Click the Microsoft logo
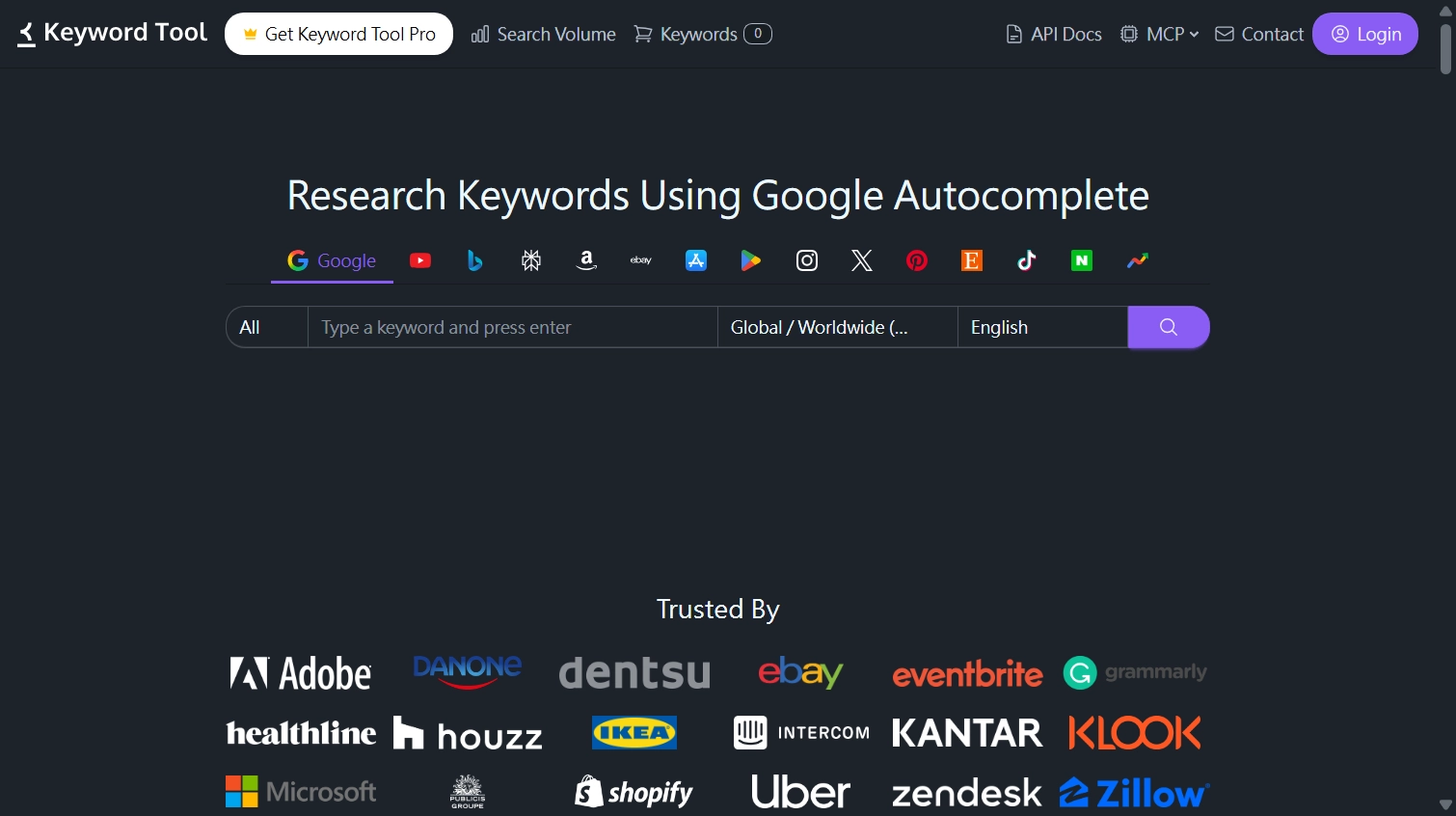The height and width of the screenshot is (816, 1456). [x=301, y=792]
